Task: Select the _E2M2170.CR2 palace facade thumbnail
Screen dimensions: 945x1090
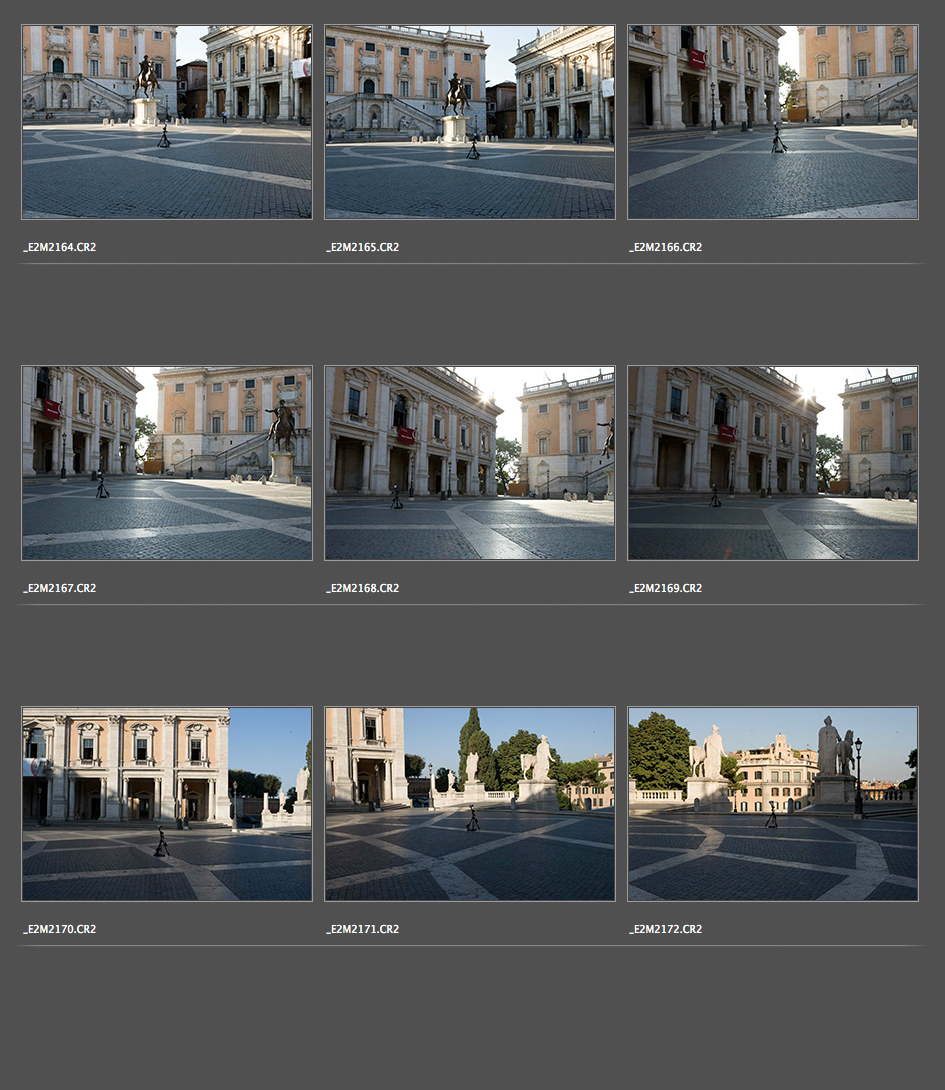Action: (x=167, y=804)
